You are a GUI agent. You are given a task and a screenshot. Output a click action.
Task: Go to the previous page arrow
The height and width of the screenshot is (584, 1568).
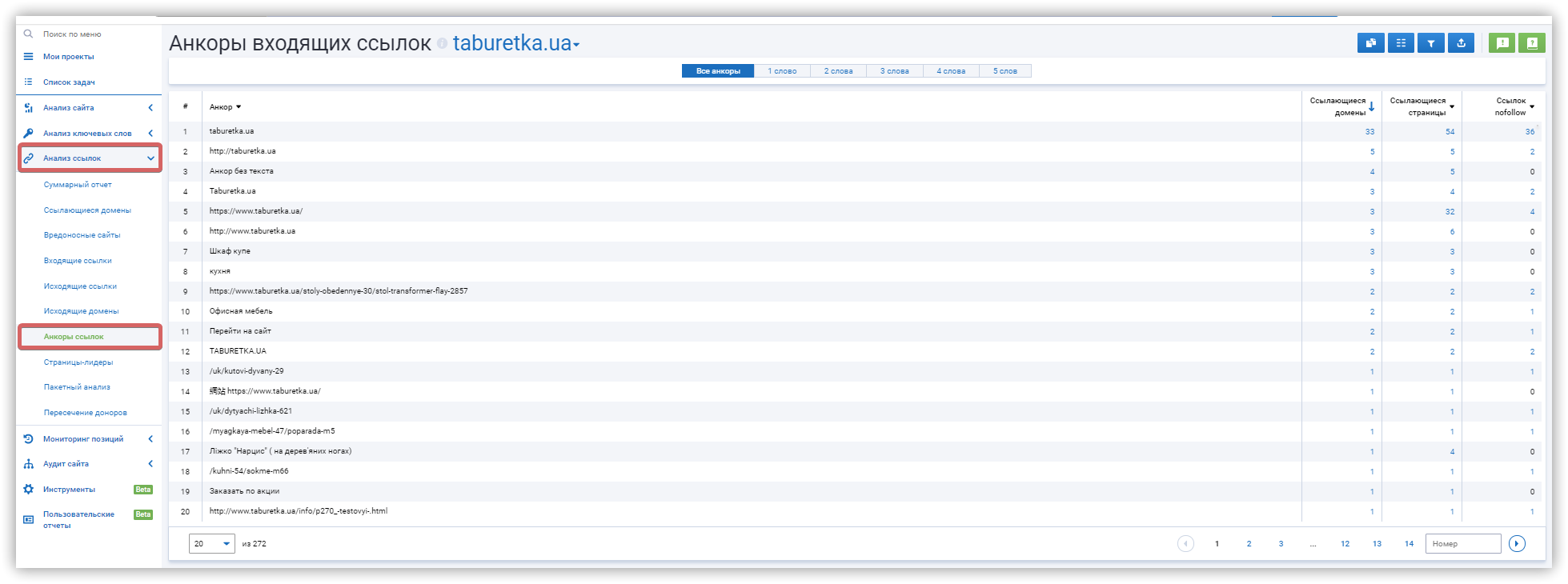pyautogui.click(x=1185, y=544)
